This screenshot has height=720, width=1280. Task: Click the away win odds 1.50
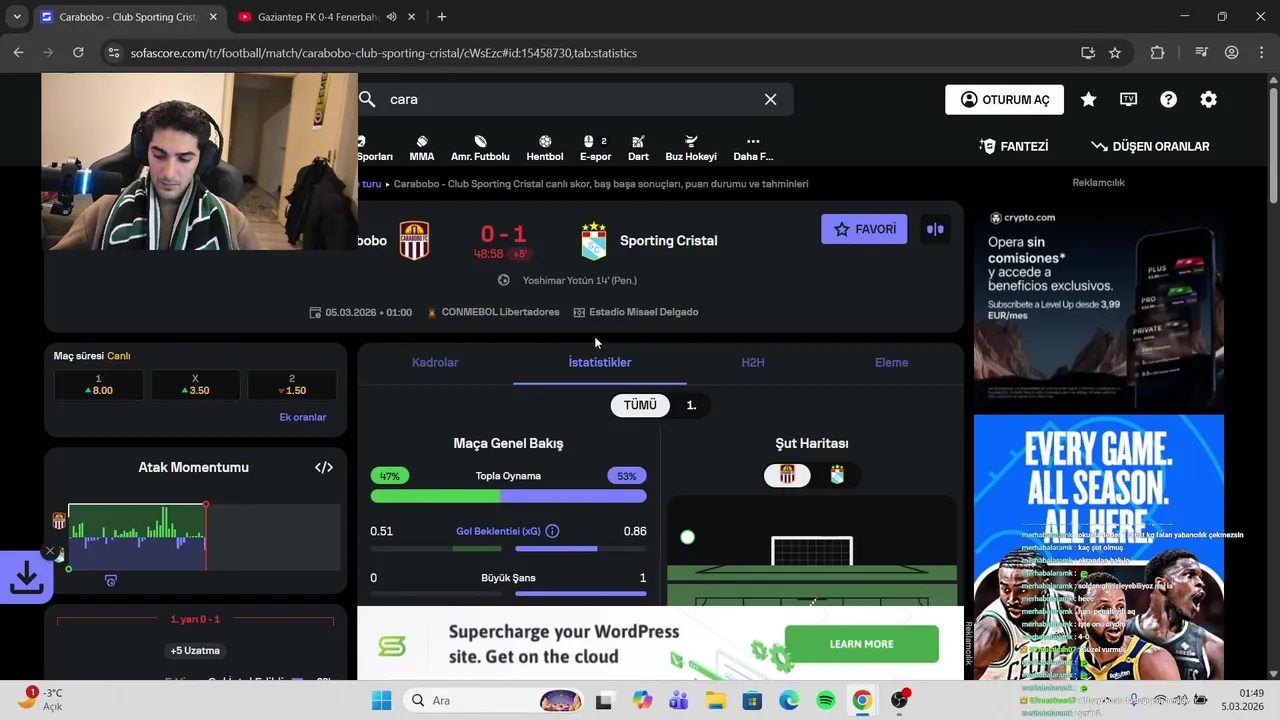292,385
